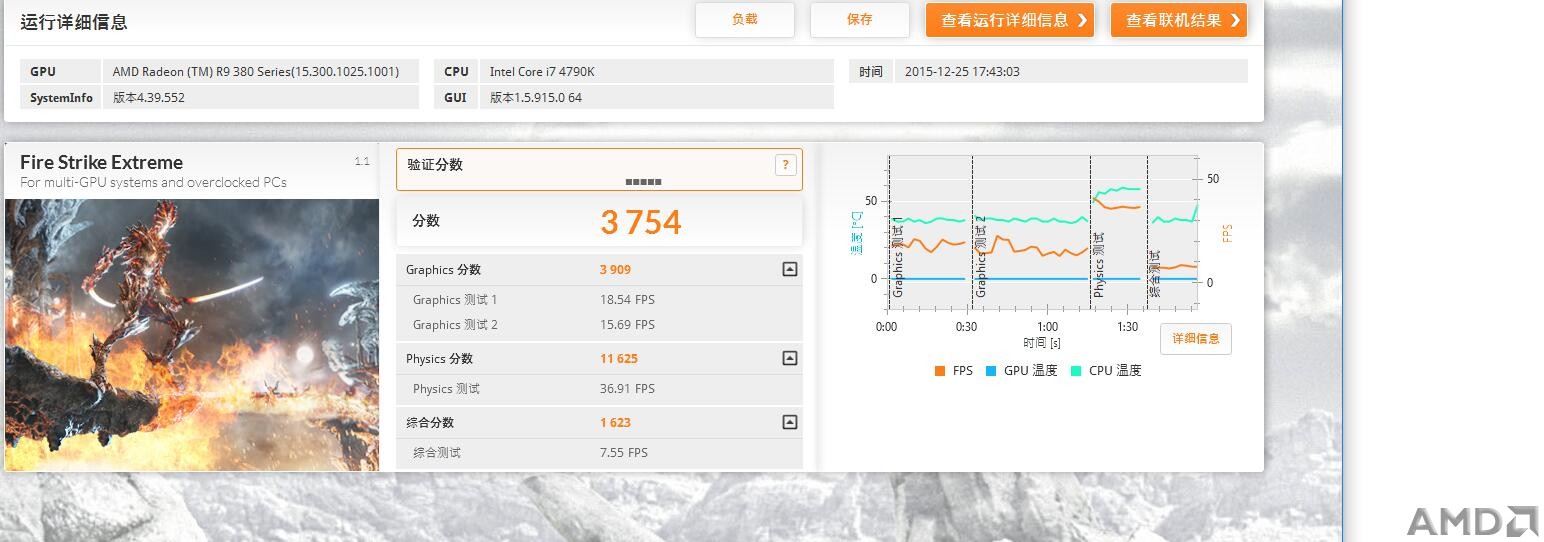This screenshot has width=1544, height=542.
Task: Click Graphics 测试 2 value 15.69 FPS
Action: pos(627,325)
